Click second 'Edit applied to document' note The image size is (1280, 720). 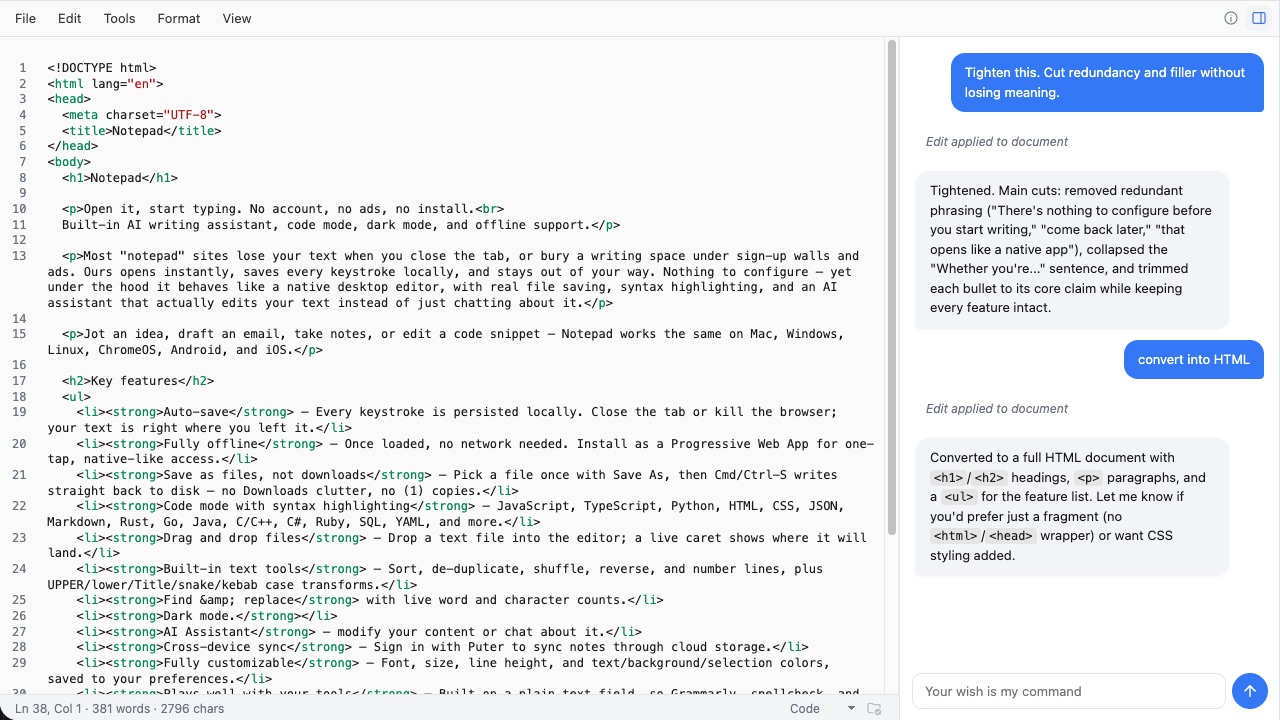(x=997, y=408)
